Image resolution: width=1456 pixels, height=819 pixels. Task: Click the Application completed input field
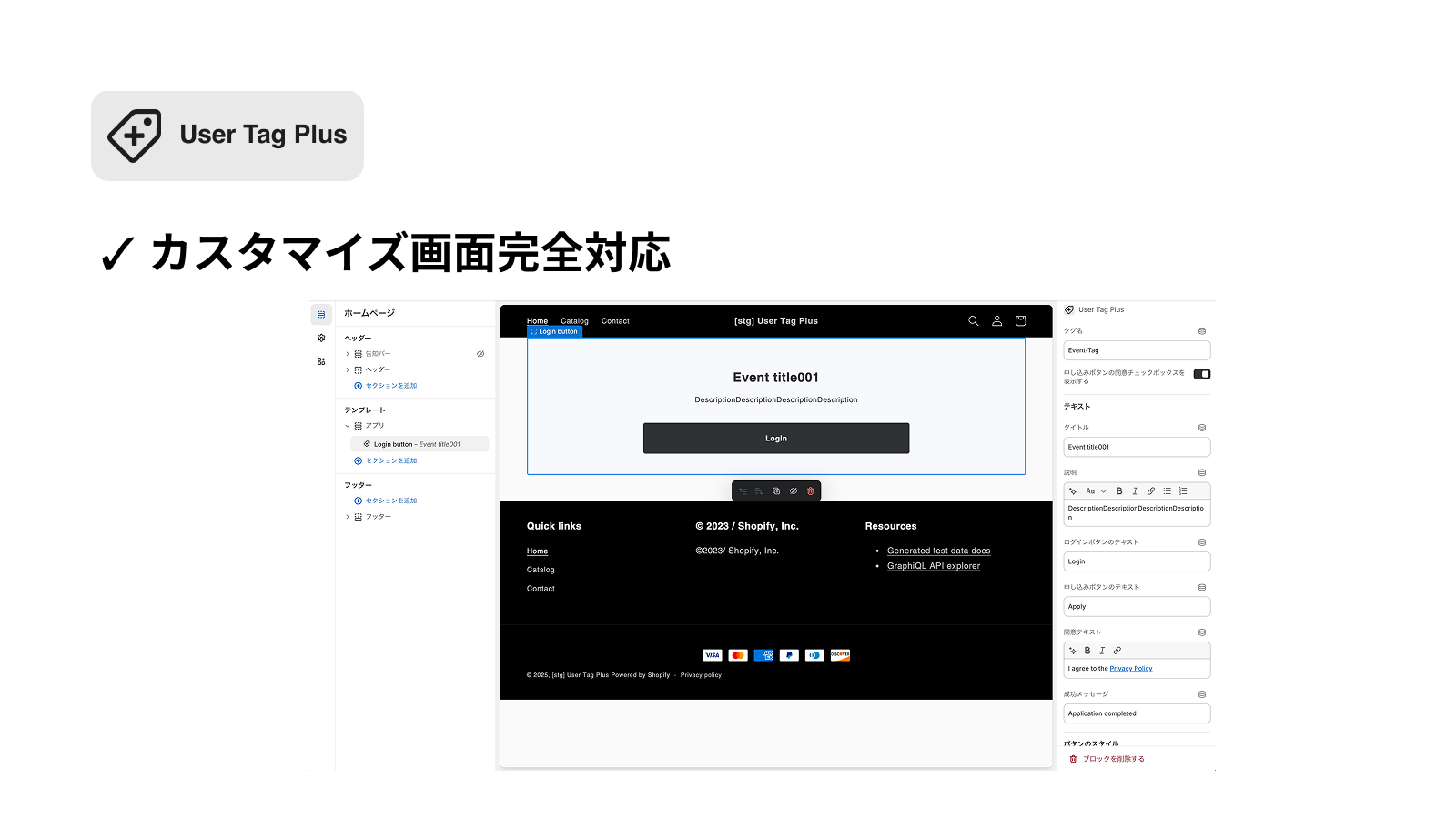pos(1137,713)
